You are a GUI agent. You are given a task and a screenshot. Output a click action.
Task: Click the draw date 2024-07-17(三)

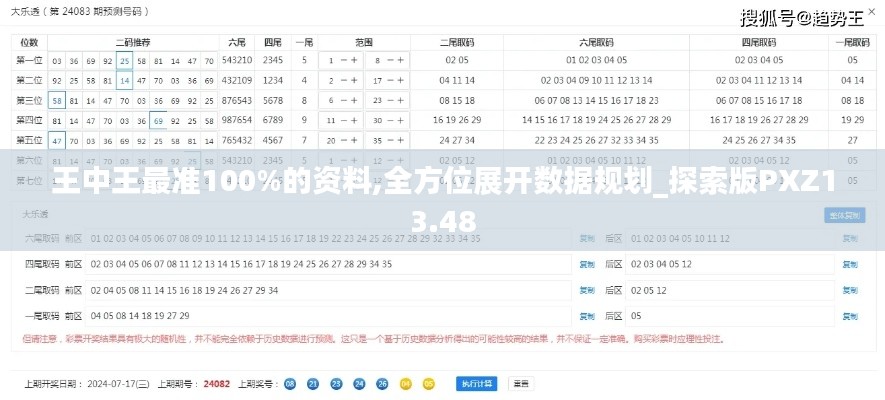tap(118, 384)
